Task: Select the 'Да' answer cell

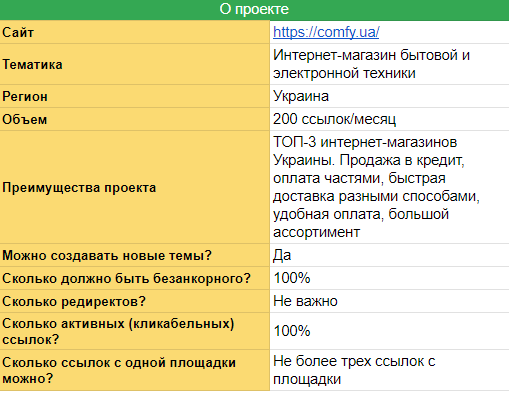Action: point(389,255)
